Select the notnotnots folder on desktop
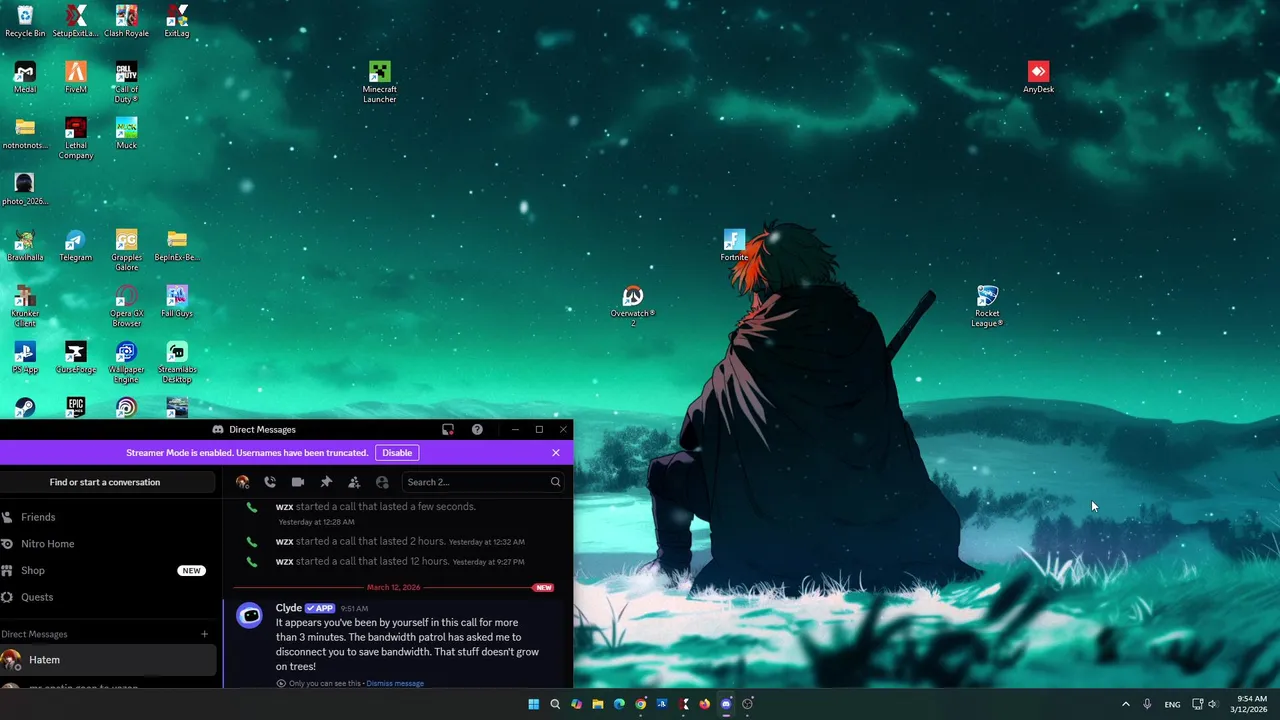The width and height of the screenshot is (1280, 720). [x=25, y=133]
